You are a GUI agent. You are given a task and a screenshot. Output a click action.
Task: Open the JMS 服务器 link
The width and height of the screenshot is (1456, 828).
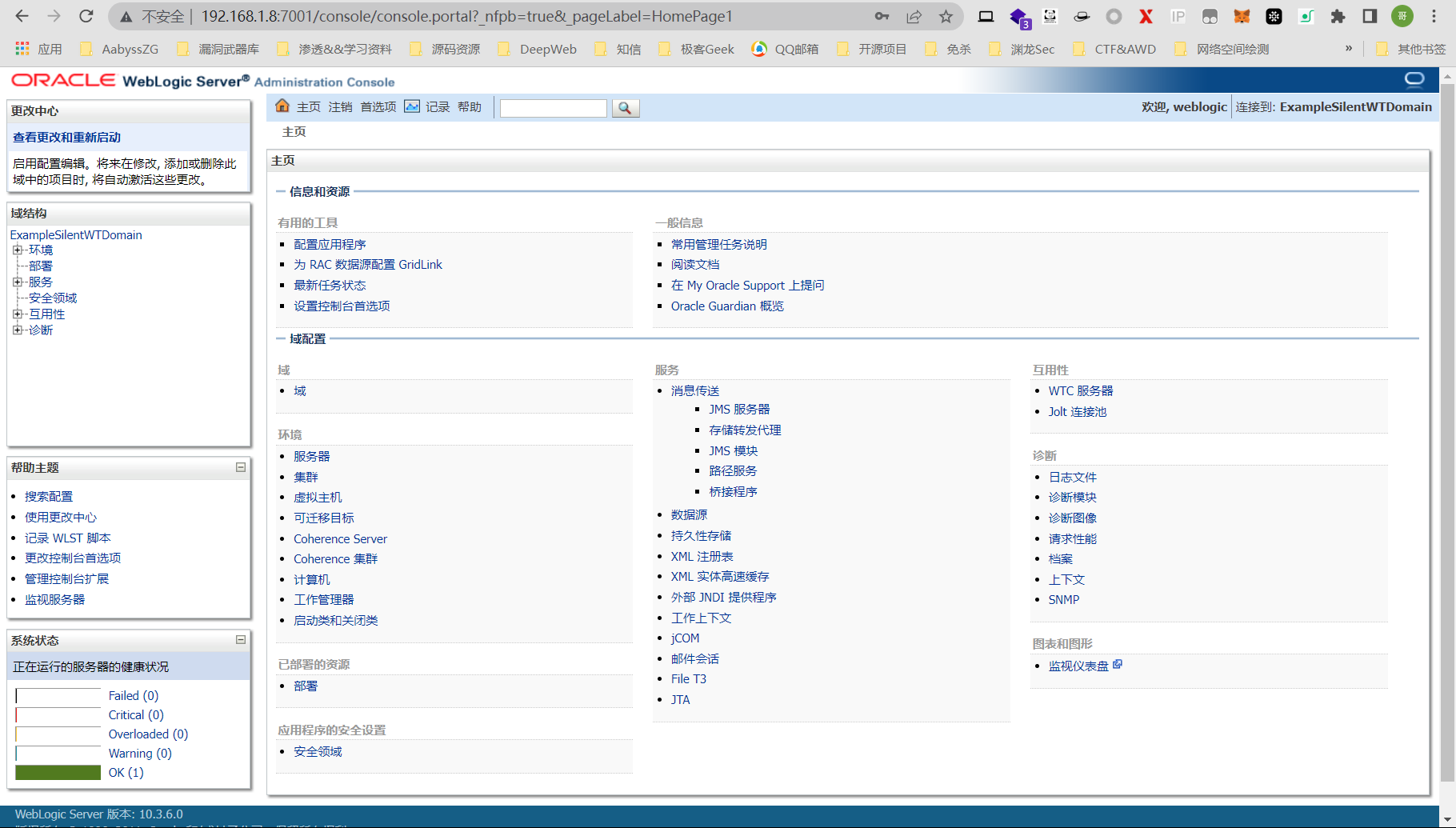739,409
